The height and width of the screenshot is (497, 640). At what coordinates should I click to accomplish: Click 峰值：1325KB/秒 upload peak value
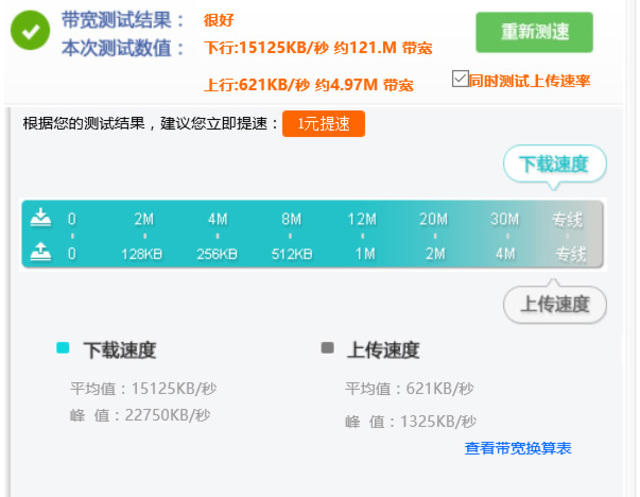pos(411,421)
